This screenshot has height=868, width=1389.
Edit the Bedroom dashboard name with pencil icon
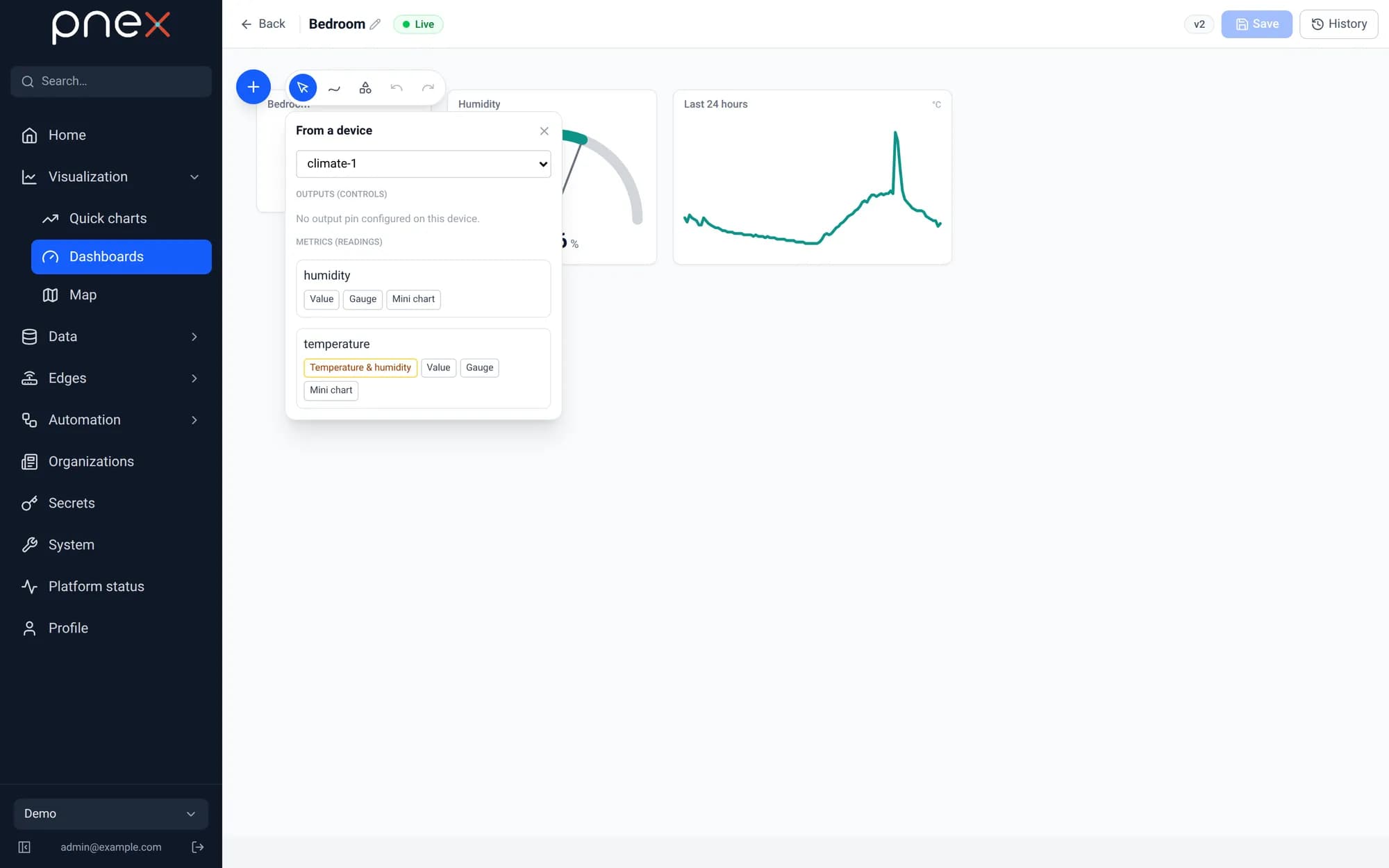pos(375,24)
